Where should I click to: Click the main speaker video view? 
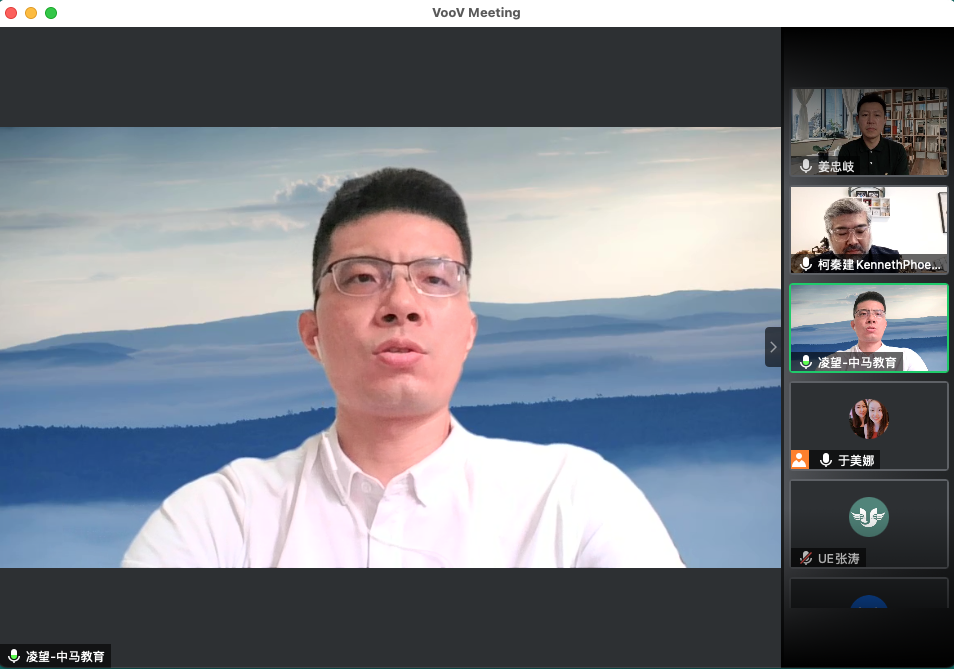coord(390,347)
